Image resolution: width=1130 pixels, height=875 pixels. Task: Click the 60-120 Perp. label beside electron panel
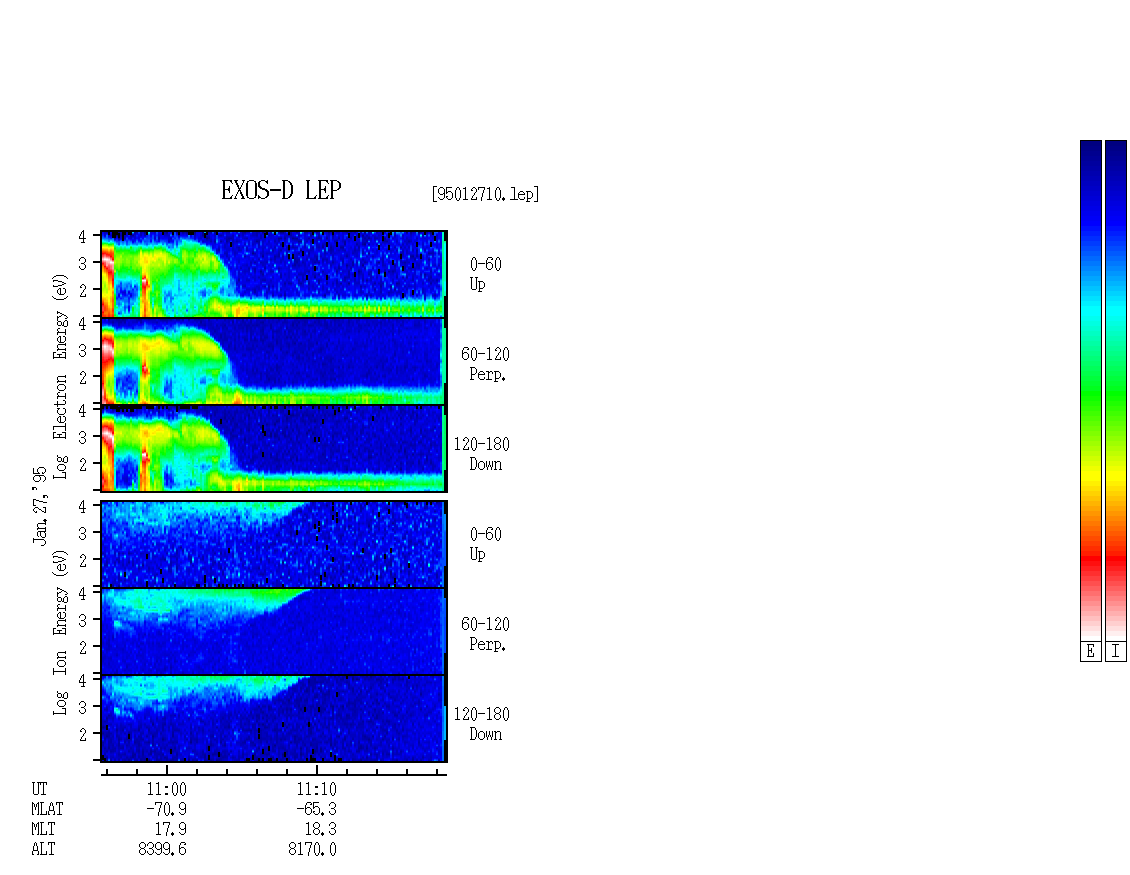point(485,364)
